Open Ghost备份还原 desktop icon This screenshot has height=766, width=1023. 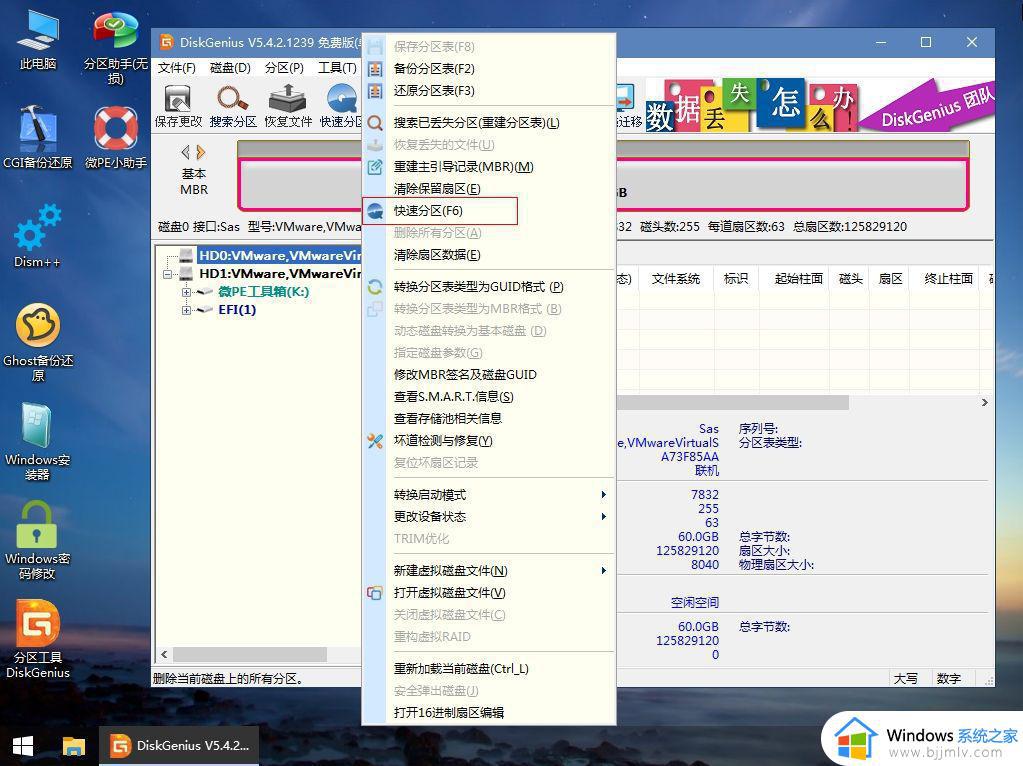(38, 342)
